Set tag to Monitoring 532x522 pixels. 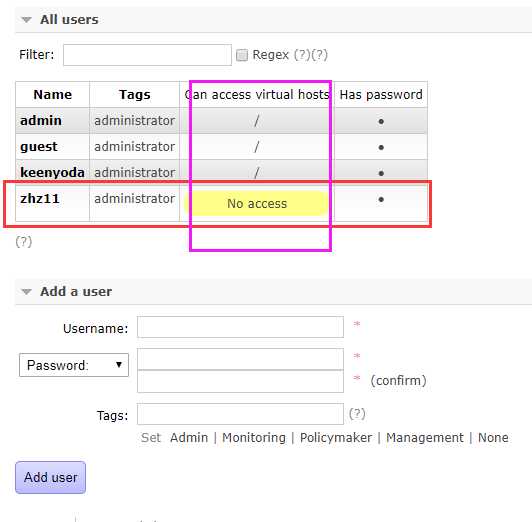point(254,438)
